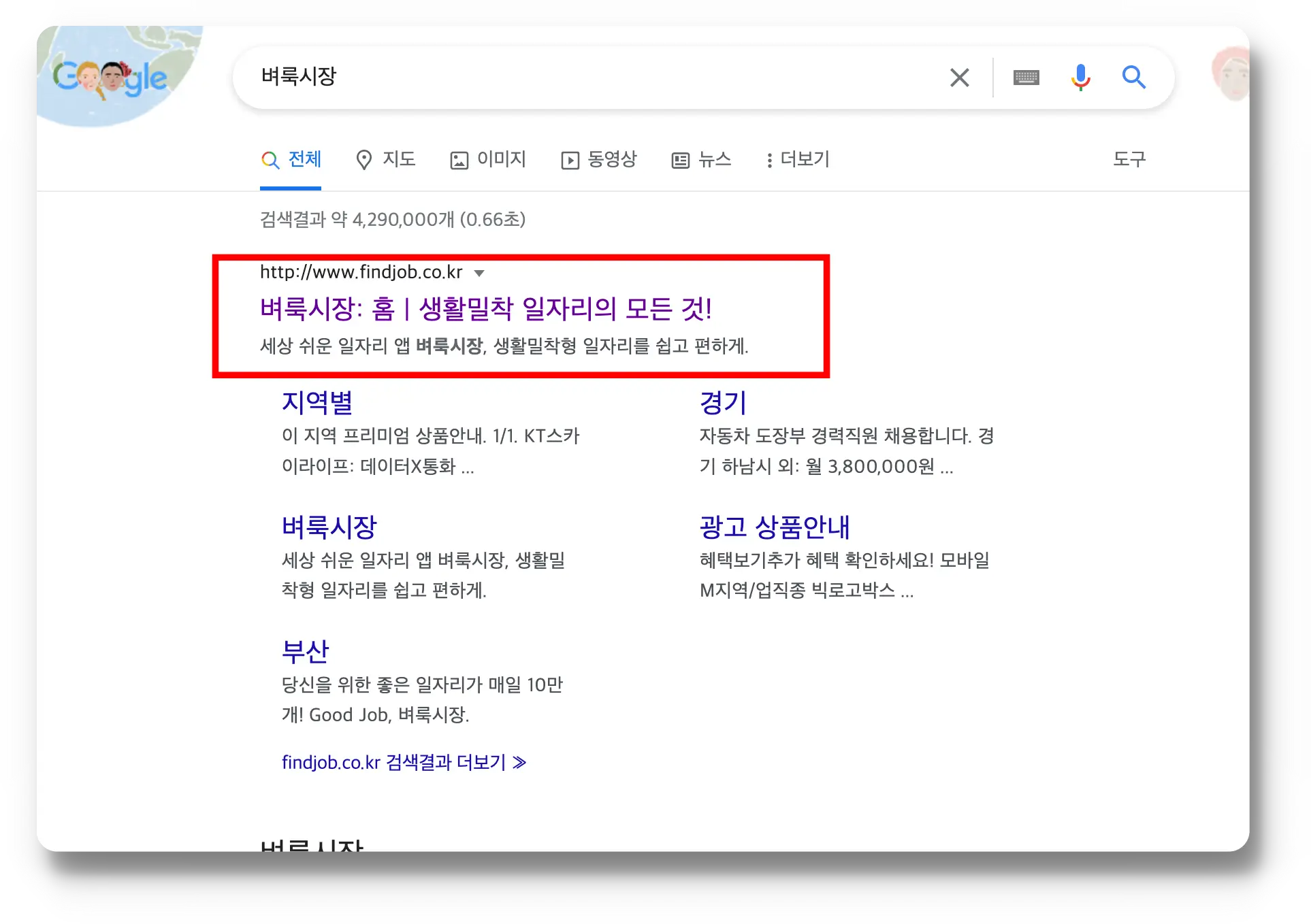Switch to the 동영상 tab

coord(598,160)
